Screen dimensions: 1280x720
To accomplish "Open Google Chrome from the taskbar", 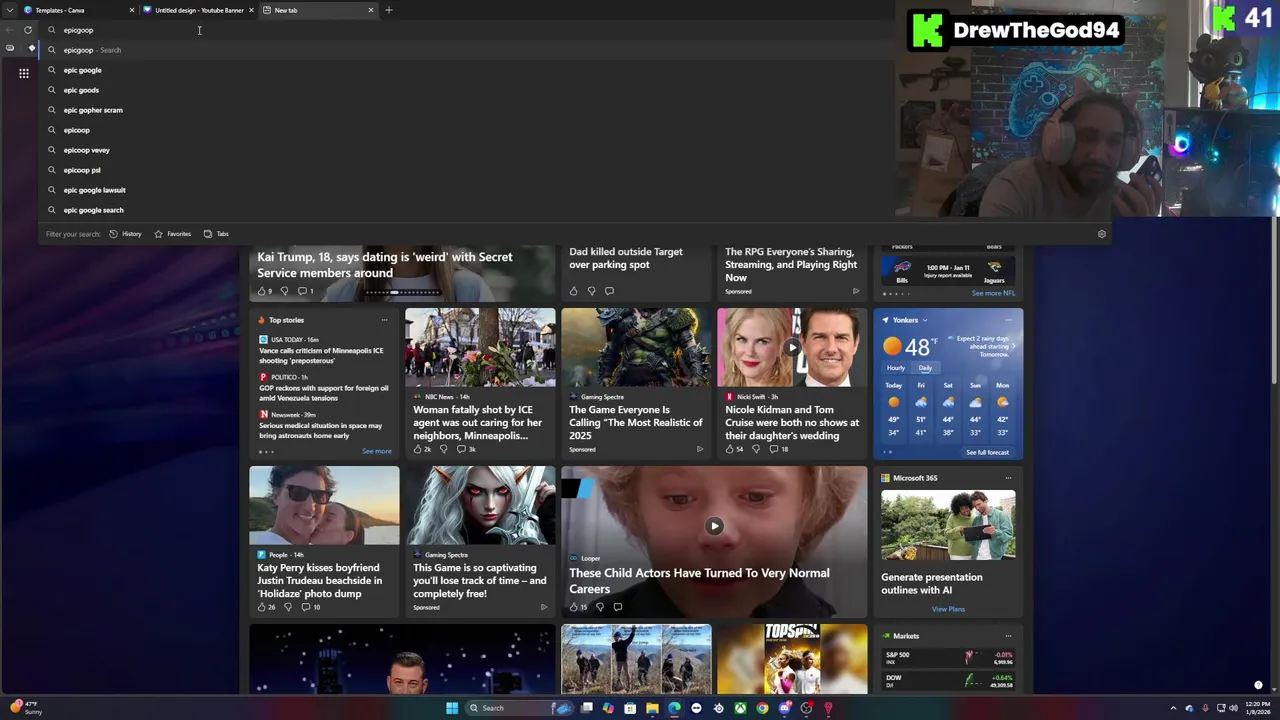I will [762, 708].
